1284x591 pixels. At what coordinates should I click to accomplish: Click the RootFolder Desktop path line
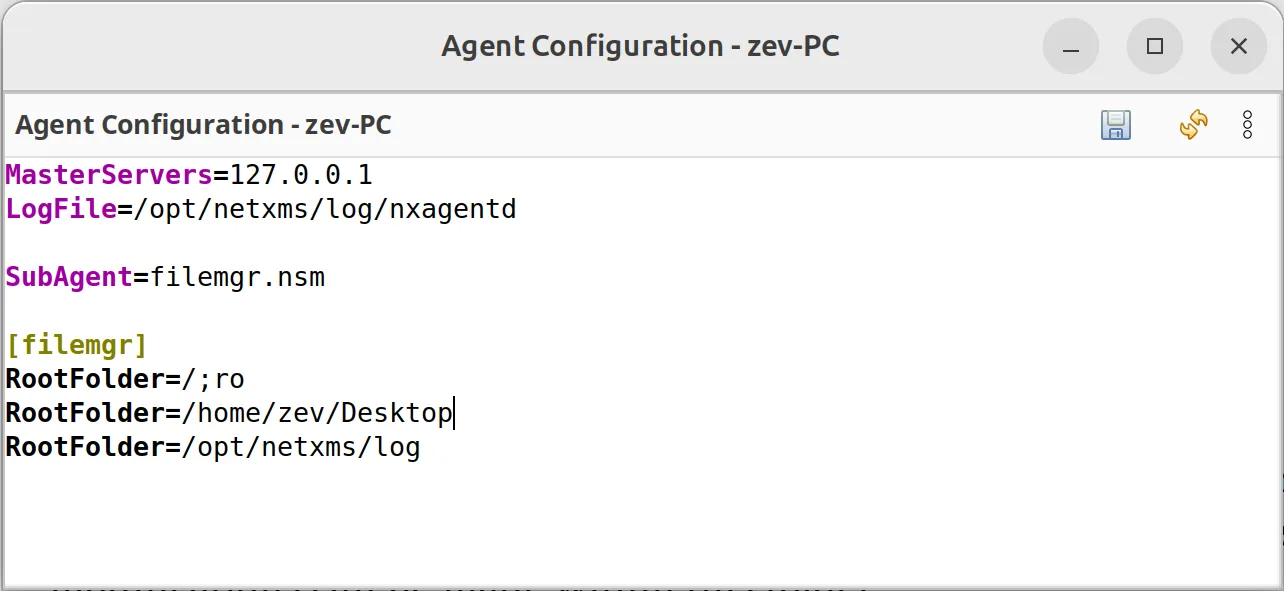(x=230, y=413)
